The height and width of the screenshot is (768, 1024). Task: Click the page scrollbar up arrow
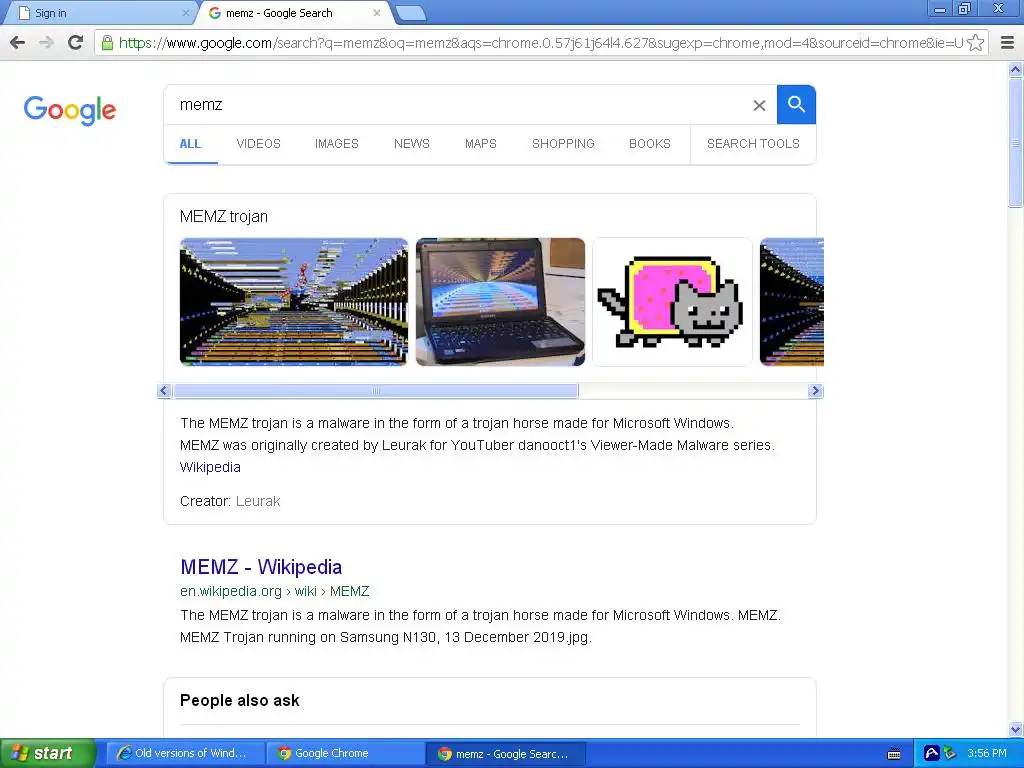pos(1016,69)
